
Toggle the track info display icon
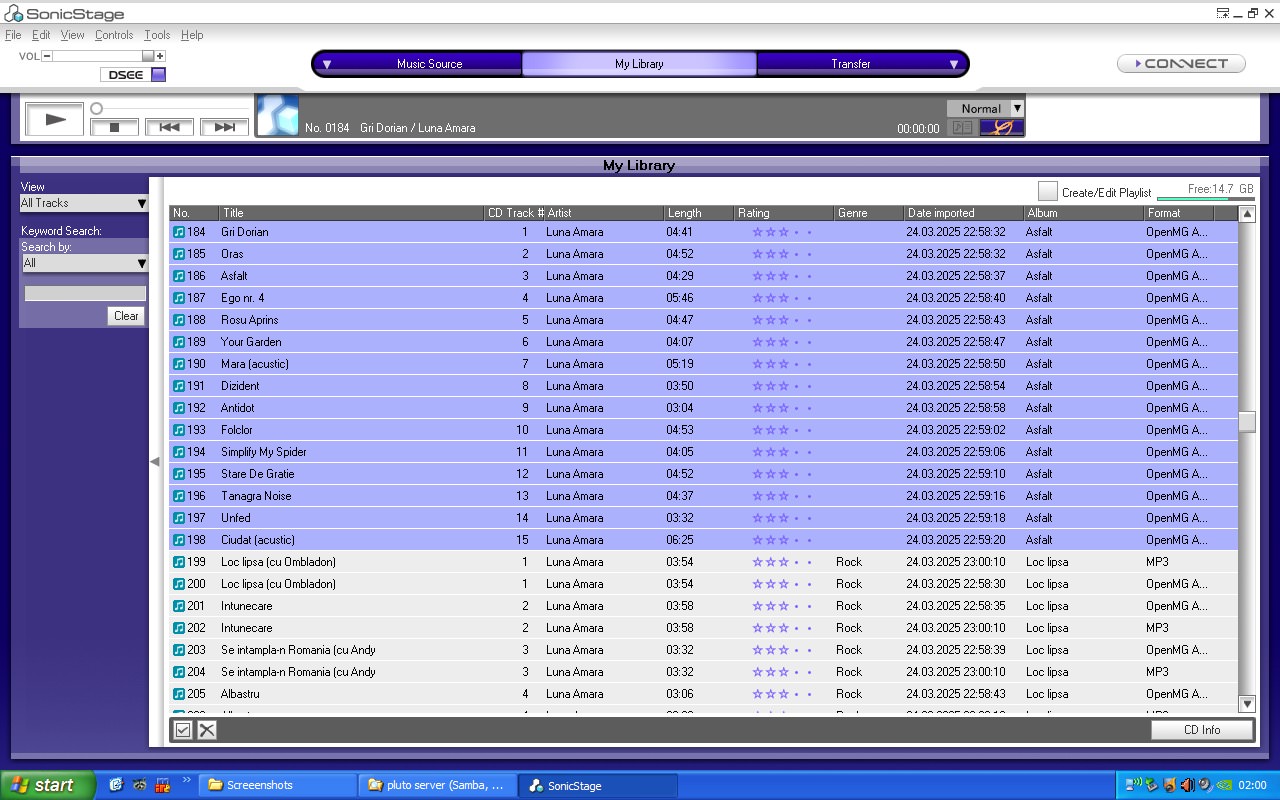[x=962, y=127]
